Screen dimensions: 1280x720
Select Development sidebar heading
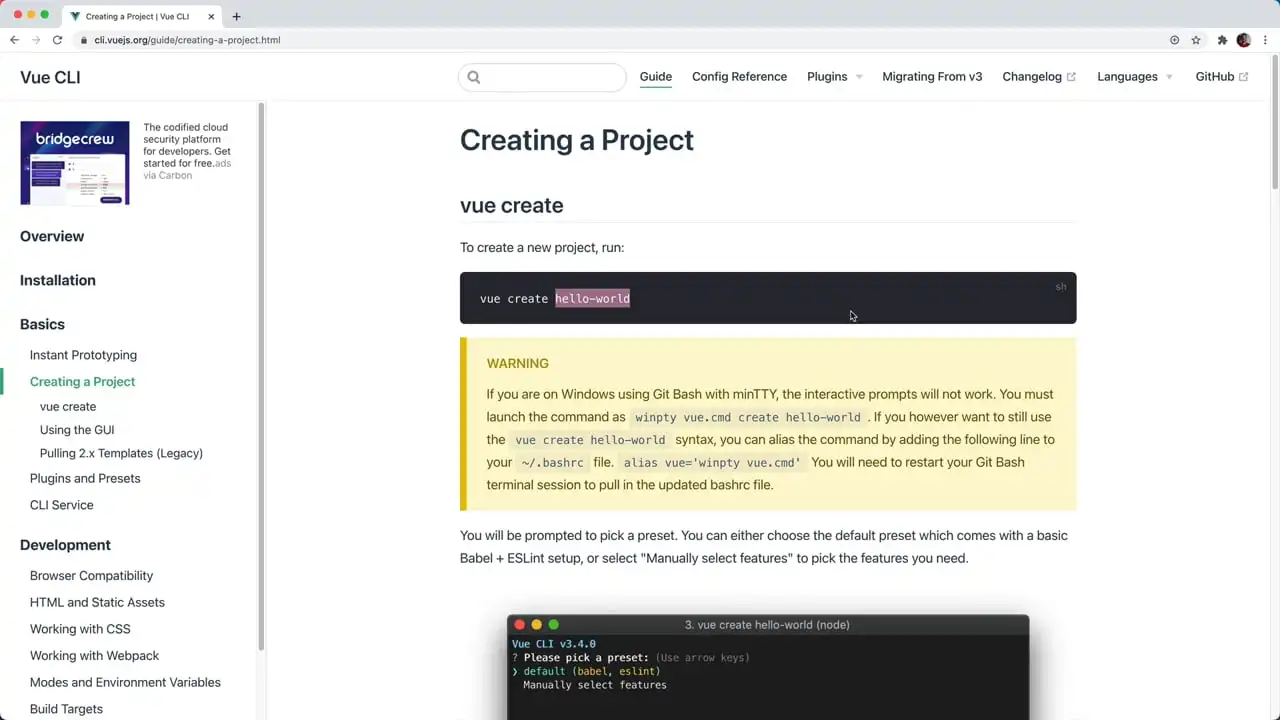pos(65,545)
